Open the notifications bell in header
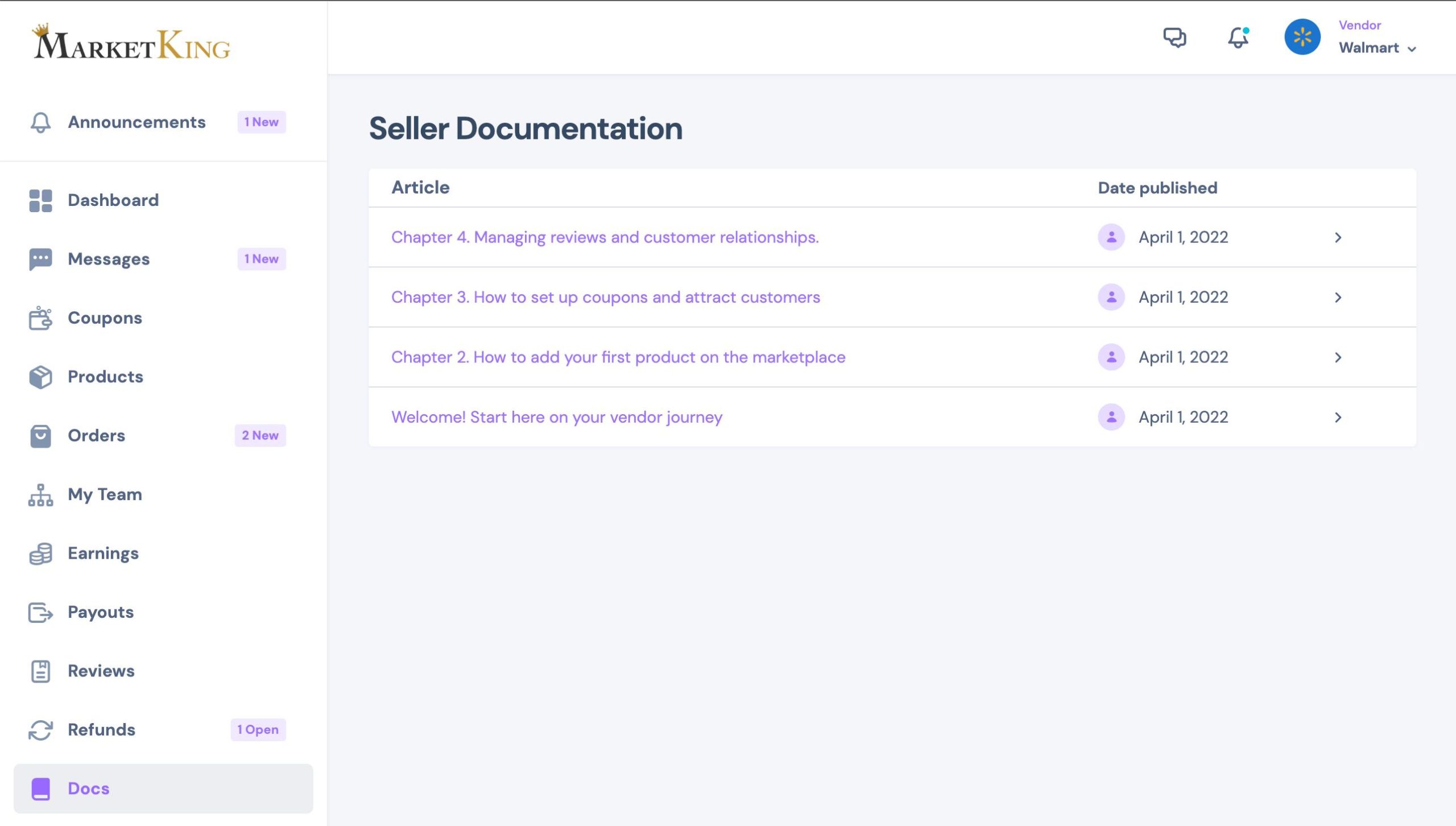1456x826 pixels. [1238, 38]
